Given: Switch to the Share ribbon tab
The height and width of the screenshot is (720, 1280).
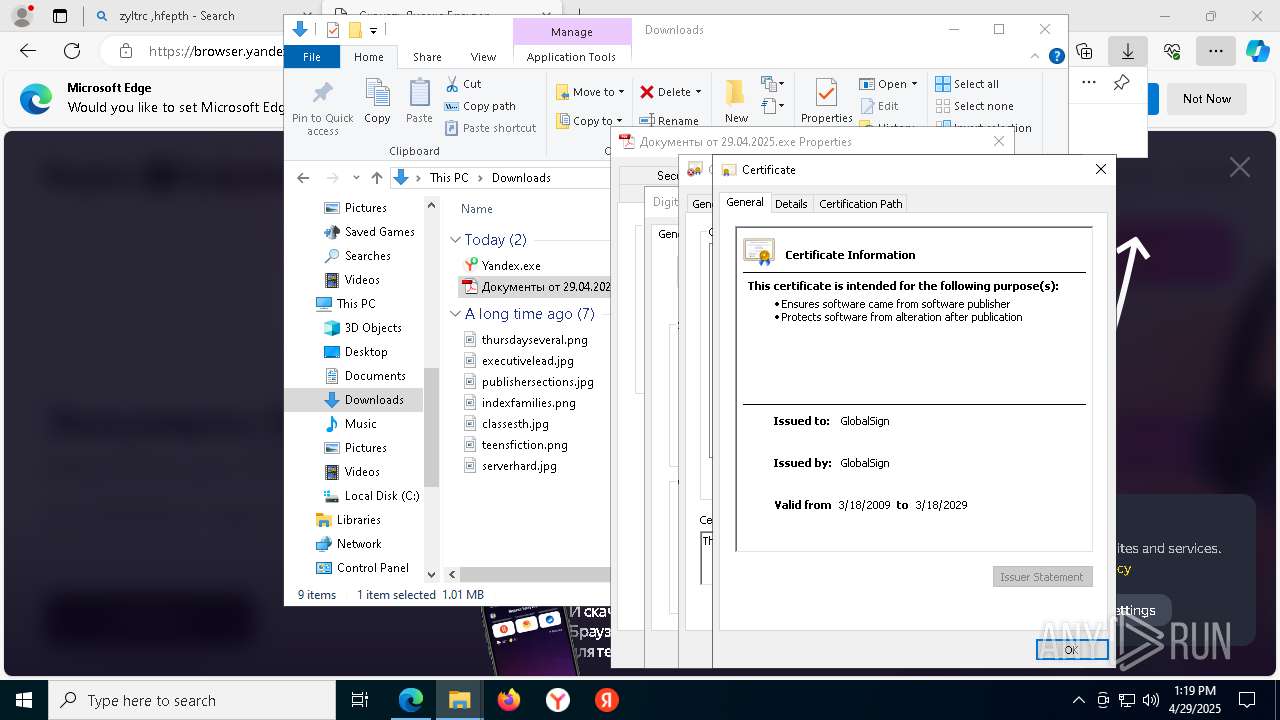Looking at the screenshot, I should pyautogui.click(x=427, y=57).
